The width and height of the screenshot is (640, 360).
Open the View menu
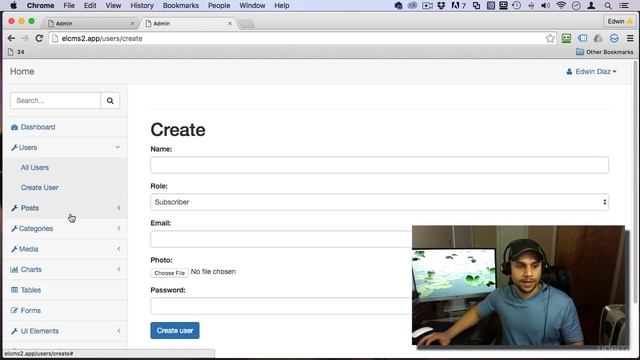tap(113, 5)
